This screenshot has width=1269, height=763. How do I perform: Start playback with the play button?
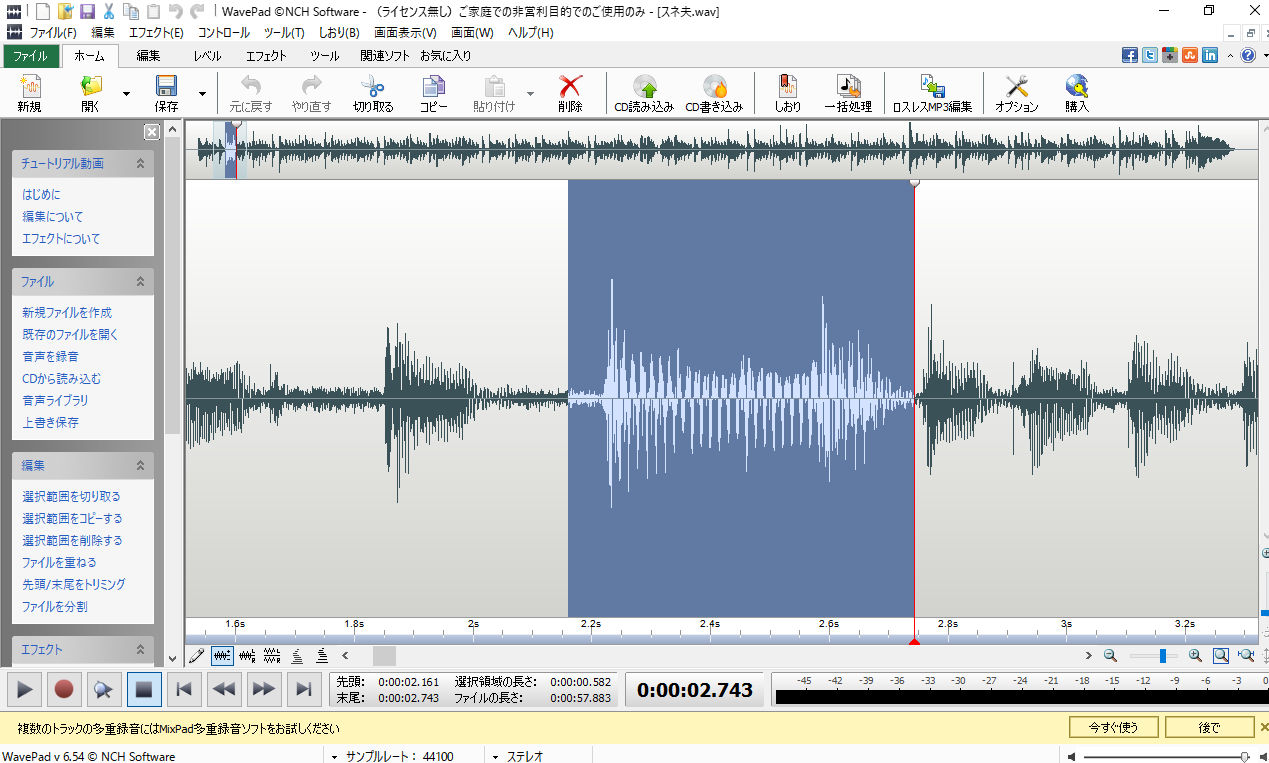pos(25,688)
